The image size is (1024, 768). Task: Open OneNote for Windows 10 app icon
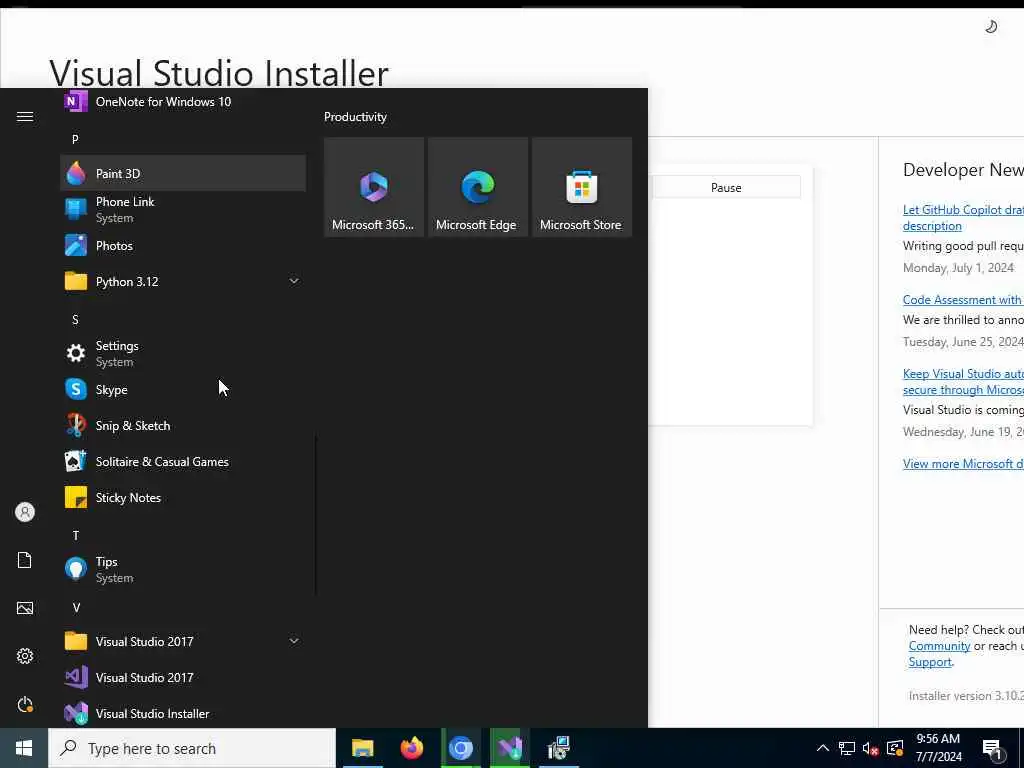pos(76,101)
